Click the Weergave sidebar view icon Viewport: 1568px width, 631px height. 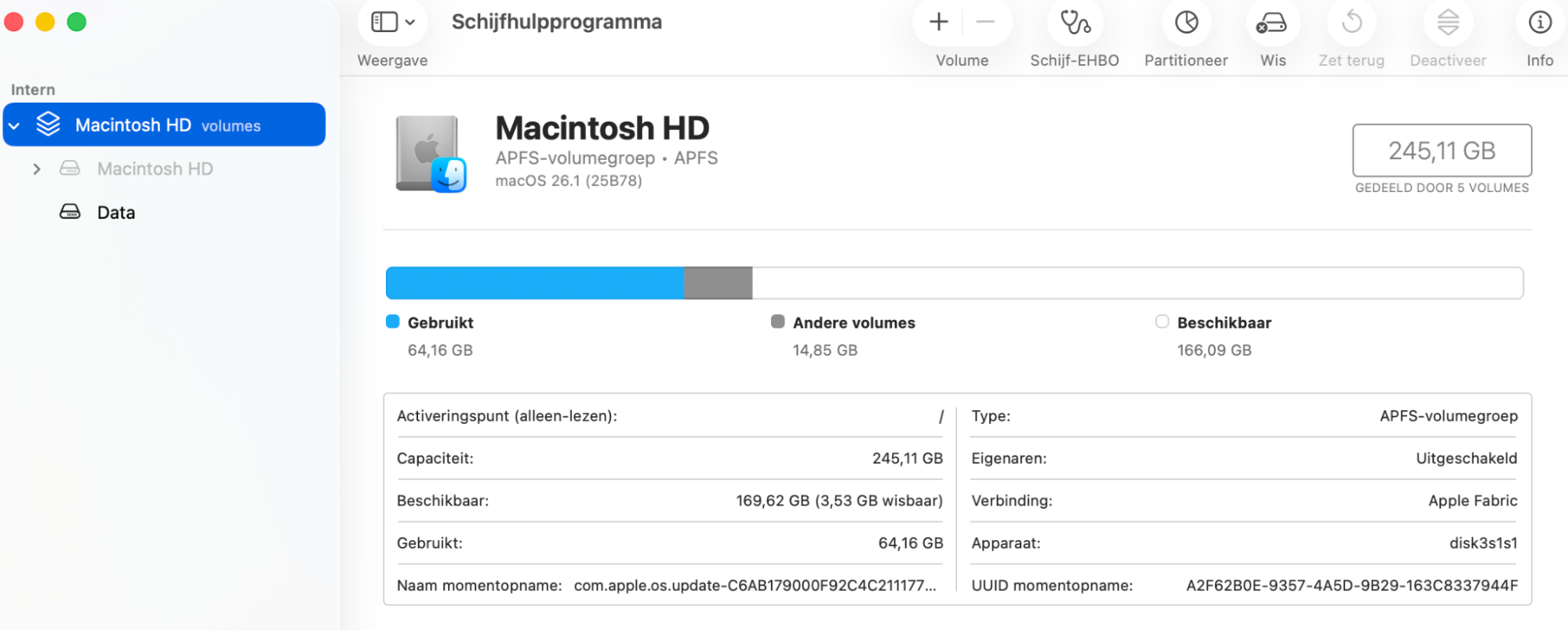pyautogui.click(x=383, y=22)
